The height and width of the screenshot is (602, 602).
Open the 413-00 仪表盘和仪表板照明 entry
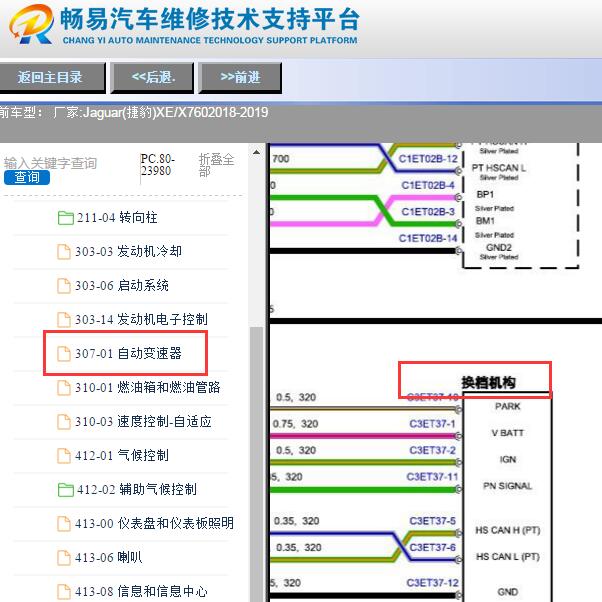154,523
